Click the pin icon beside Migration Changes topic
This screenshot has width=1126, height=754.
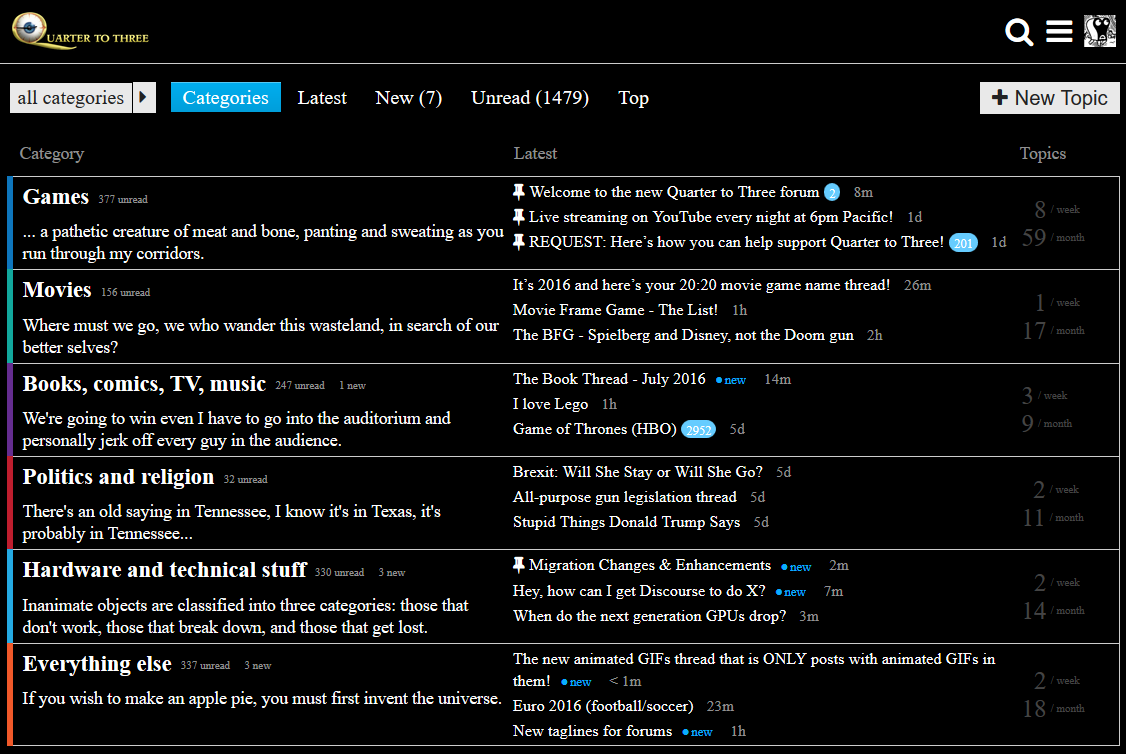(519, 565)
